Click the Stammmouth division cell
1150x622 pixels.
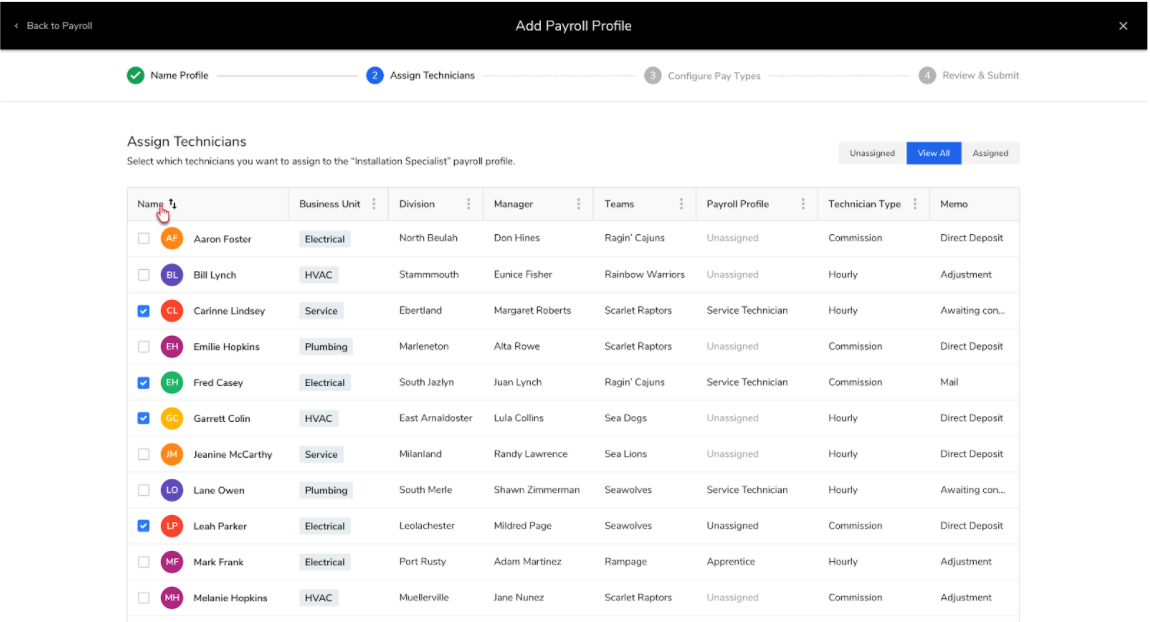[x=429, y=275]
